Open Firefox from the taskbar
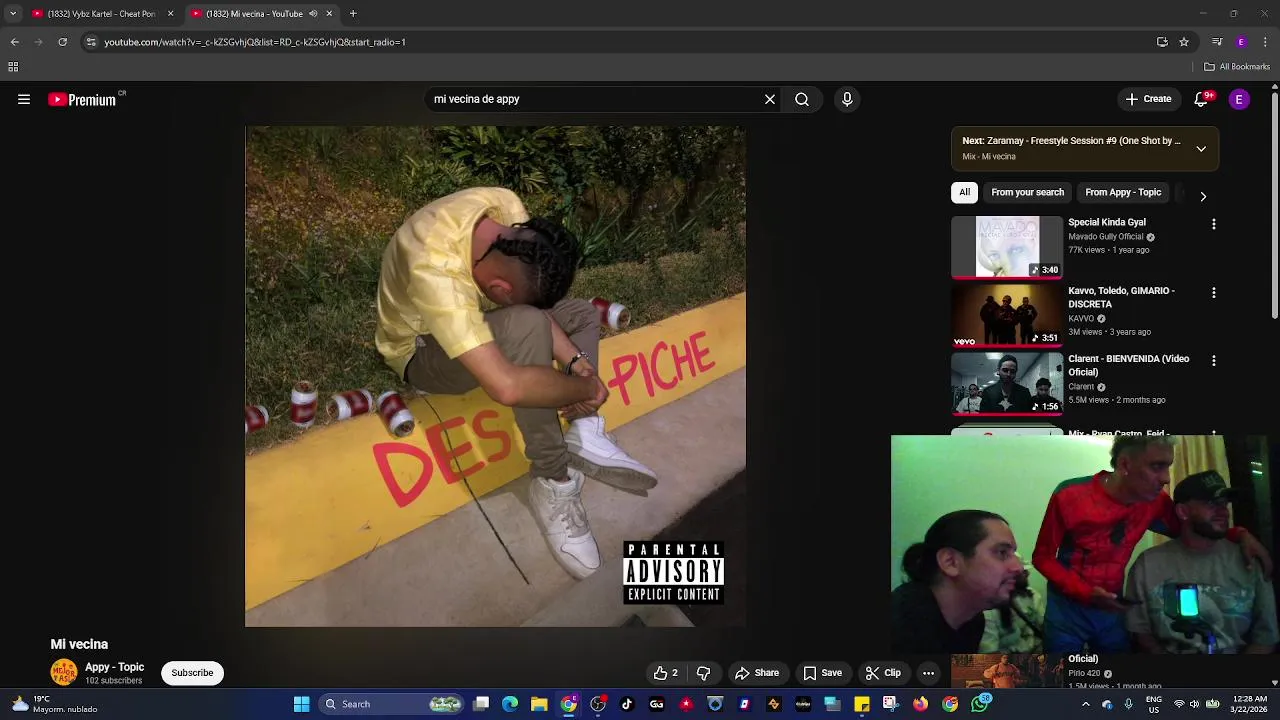1280x720 pixels. [920, 704]
